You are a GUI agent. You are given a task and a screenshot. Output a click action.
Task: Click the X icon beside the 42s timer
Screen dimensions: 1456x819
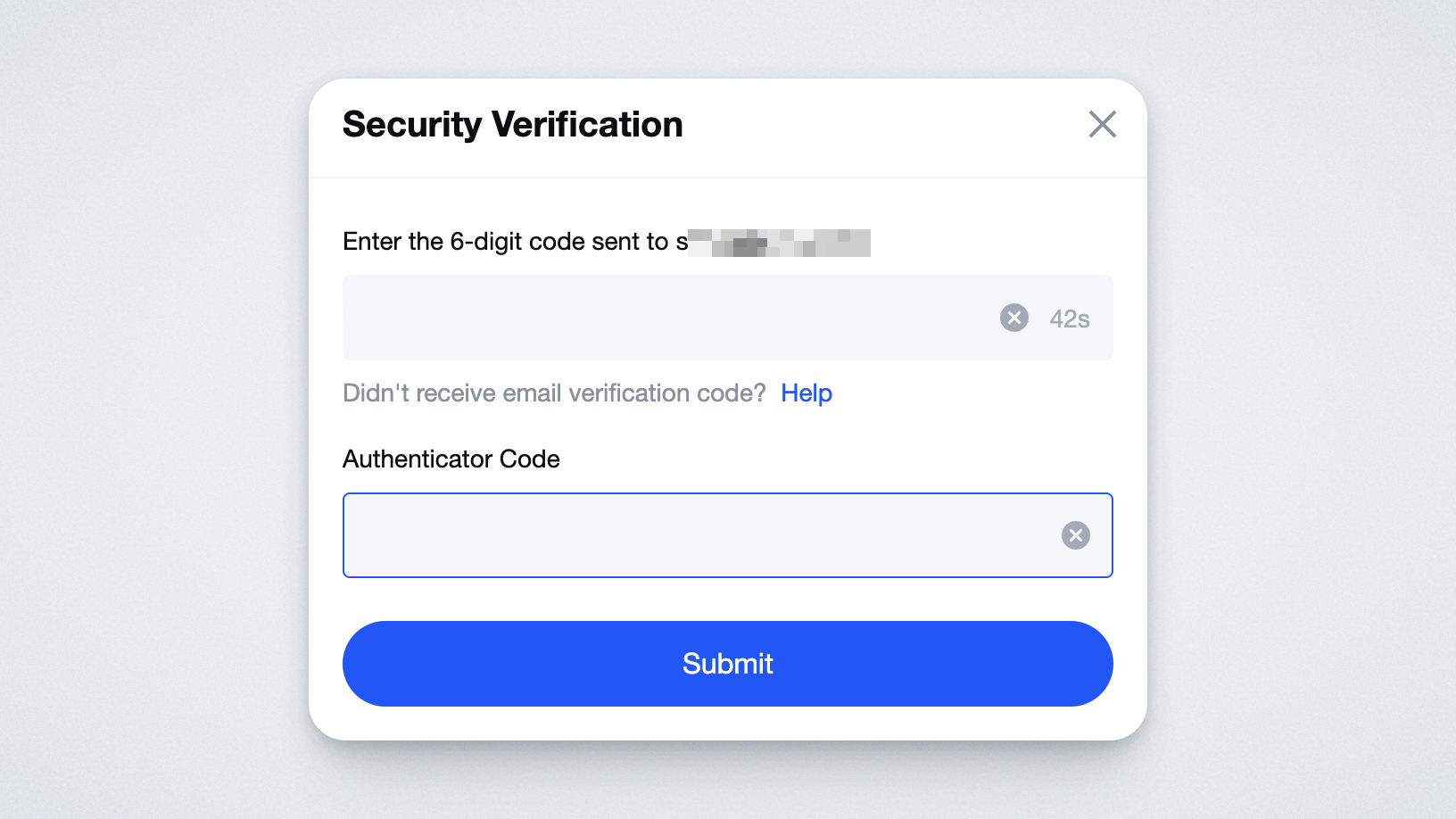(x=1014, y=318)
